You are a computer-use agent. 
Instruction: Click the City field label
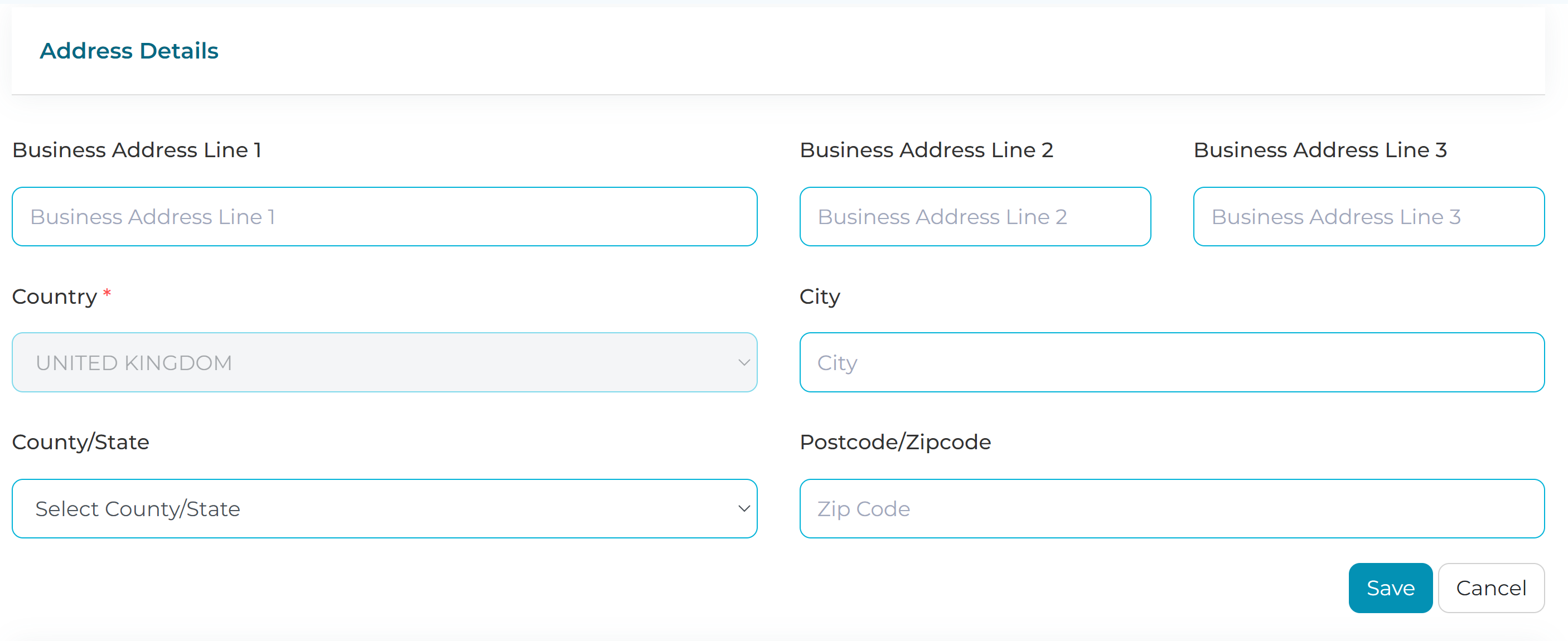(x=820, y=297)
